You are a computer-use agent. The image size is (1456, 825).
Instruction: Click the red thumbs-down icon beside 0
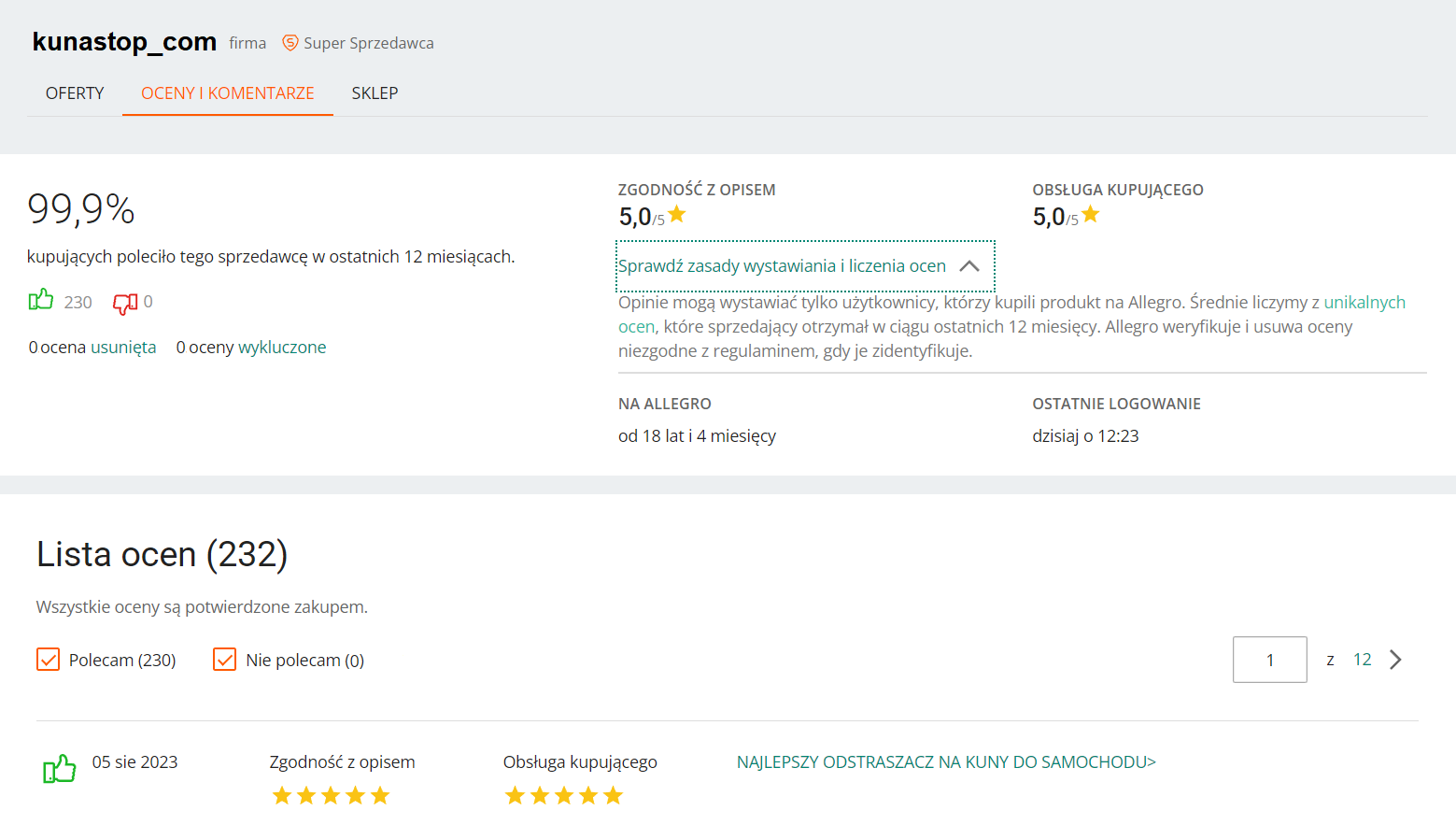(124, 303)
